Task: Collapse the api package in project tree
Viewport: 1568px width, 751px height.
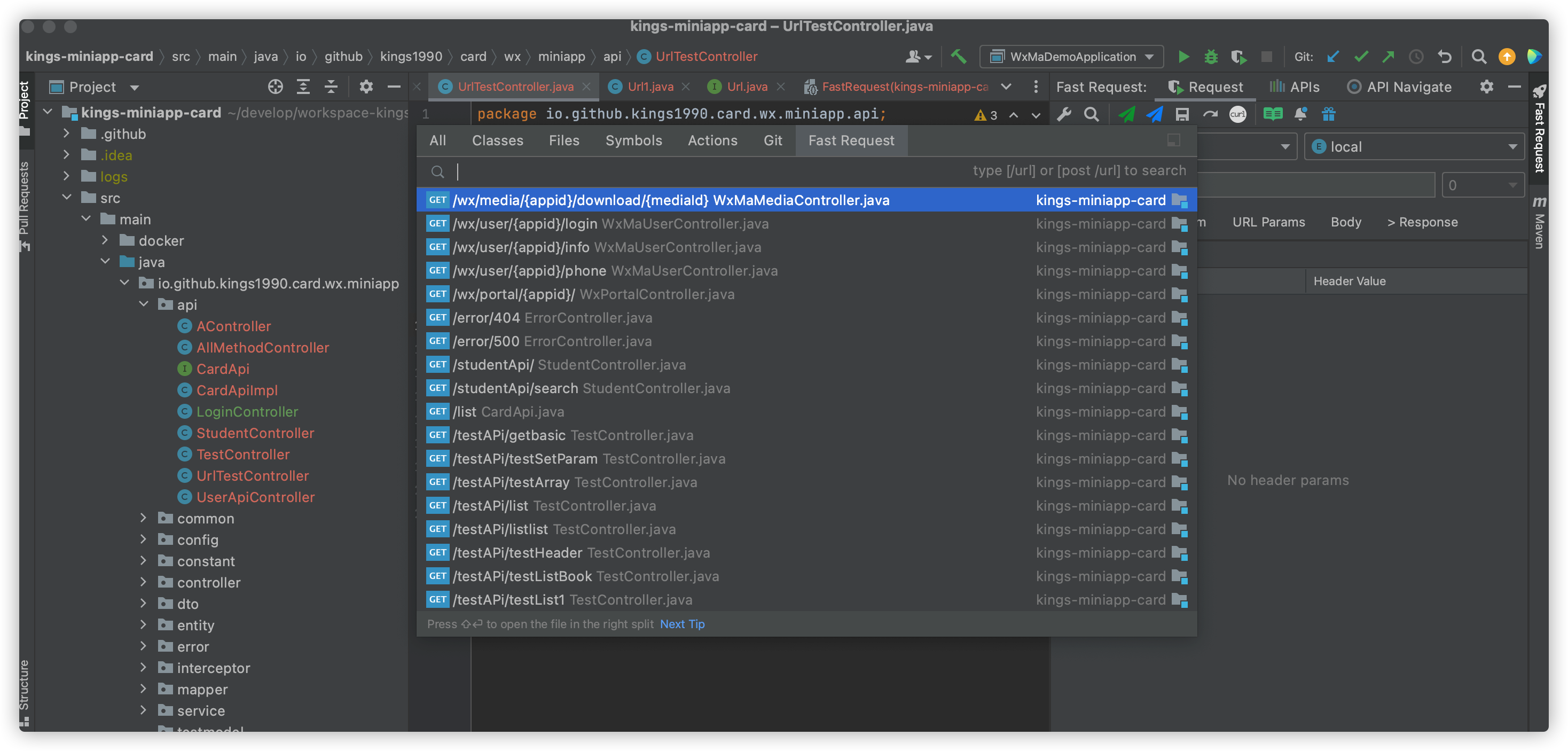Action: pyautogui.click(x=144, y=304)
